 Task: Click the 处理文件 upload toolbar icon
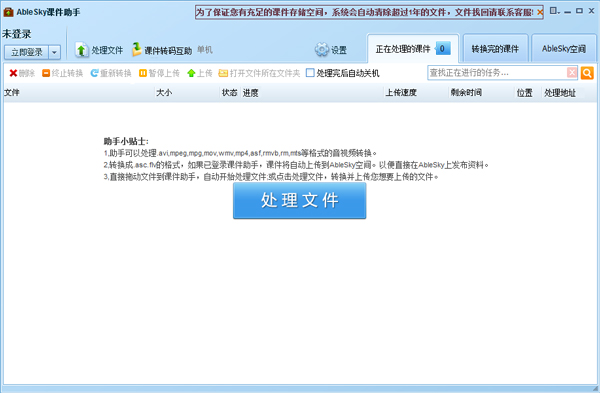click(82, 50)
